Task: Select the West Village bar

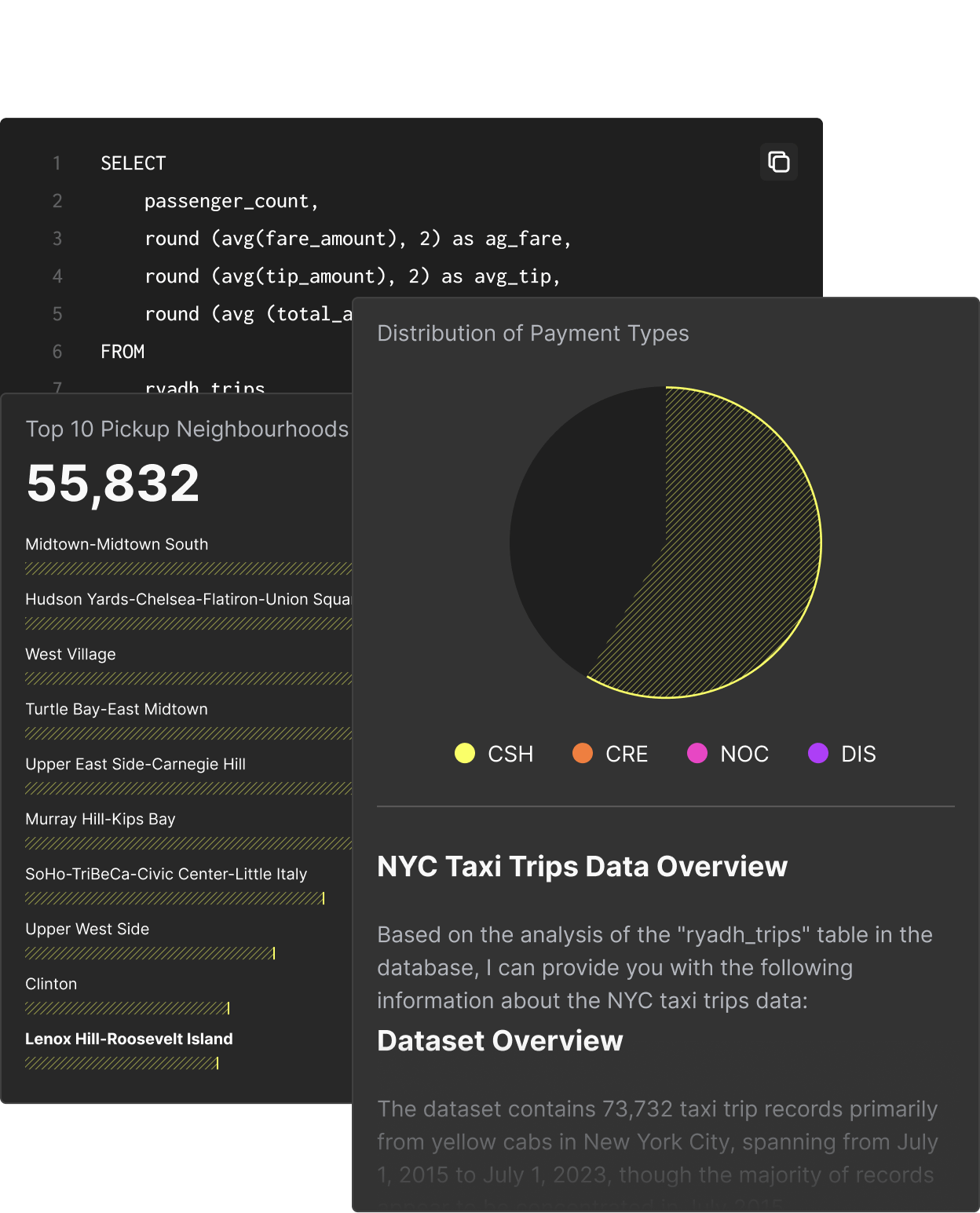Action: [x=188, y=678]
